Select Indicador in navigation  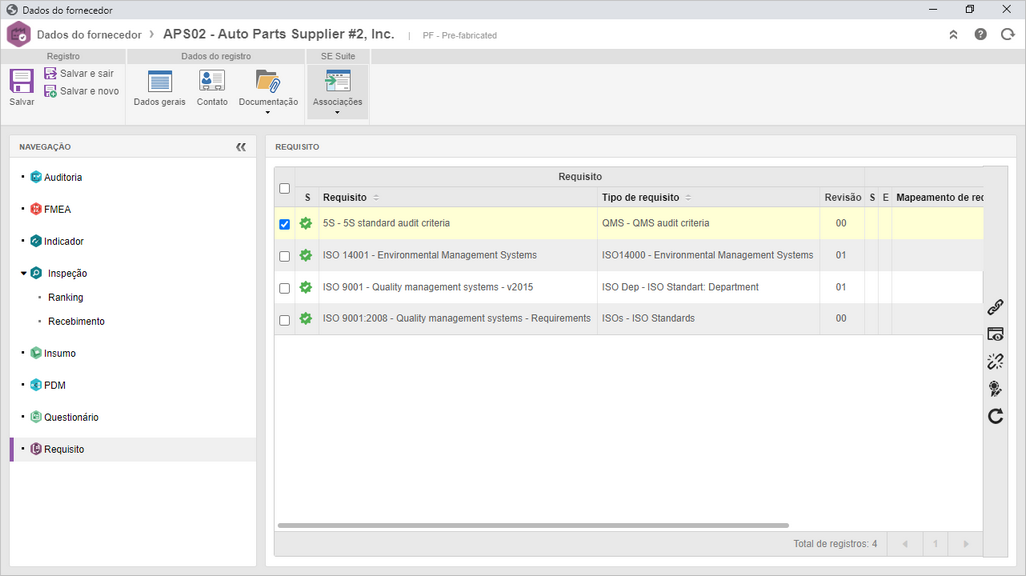(64, 242)
